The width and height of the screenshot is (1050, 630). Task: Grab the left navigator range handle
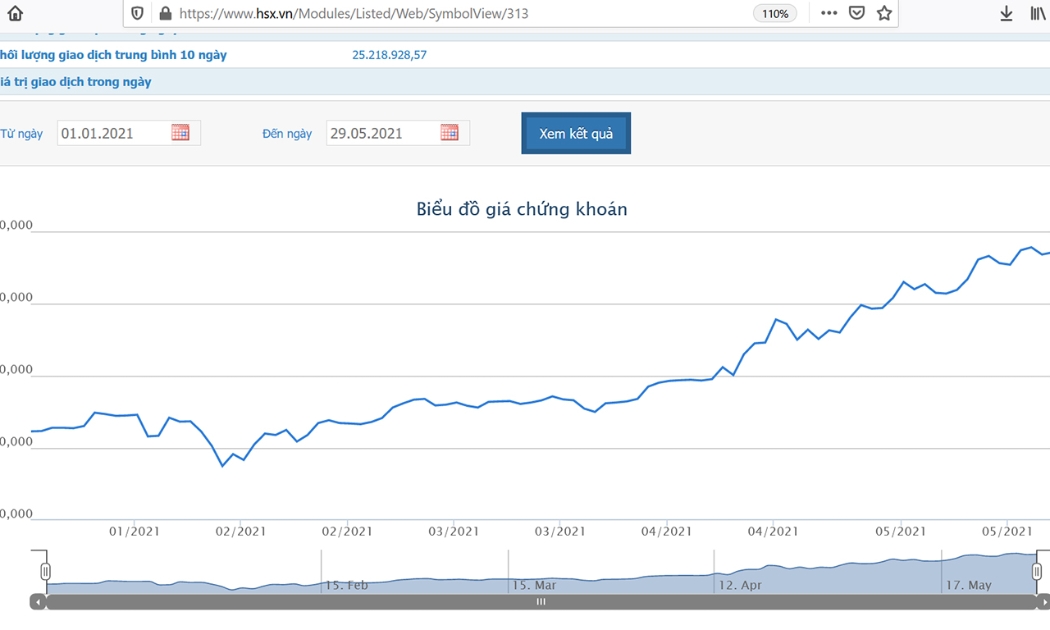[x=46, y=571]
